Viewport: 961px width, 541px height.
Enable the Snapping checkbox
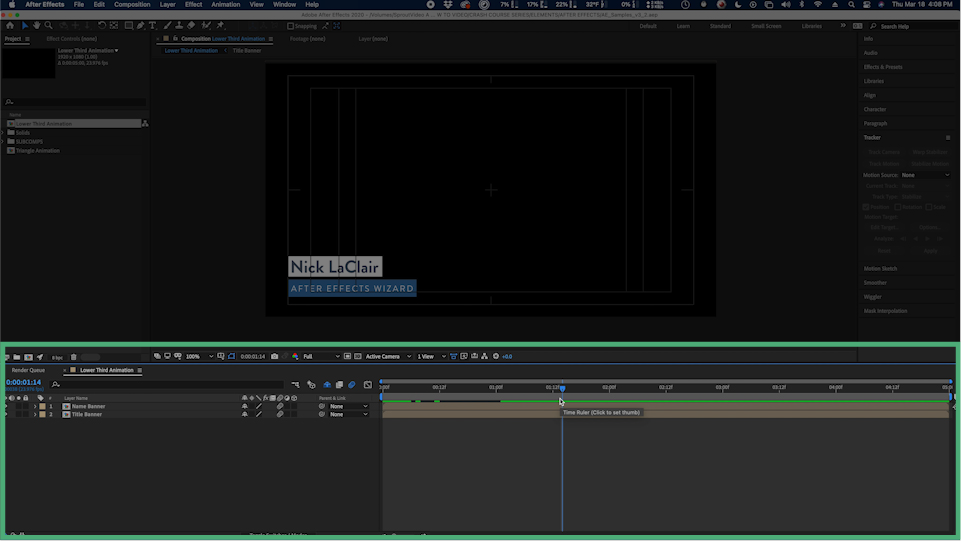pos(291,26)
